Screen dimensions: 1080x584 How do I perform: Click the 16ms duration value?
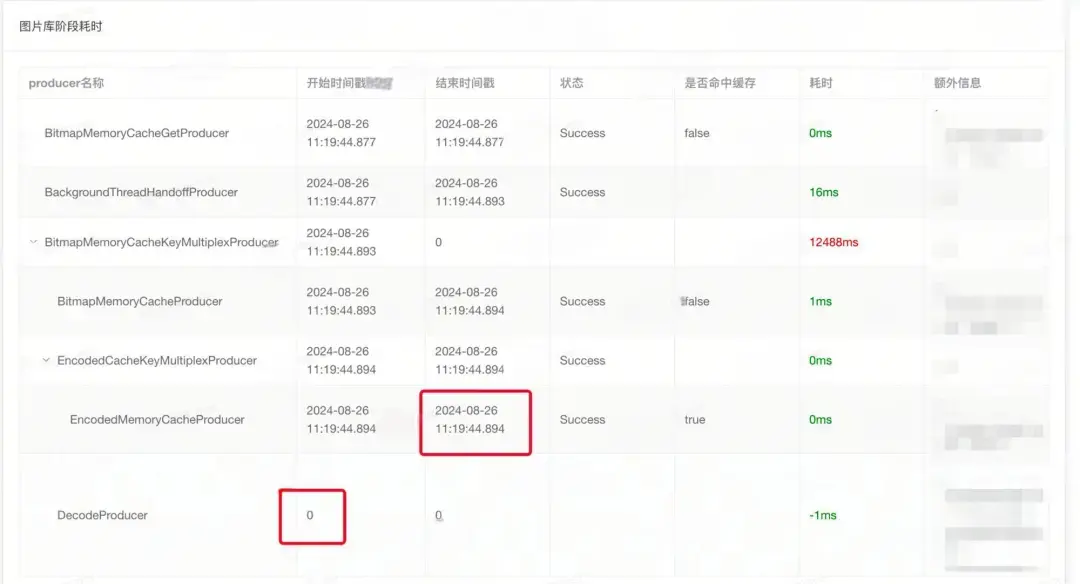[x=824, y=192]
